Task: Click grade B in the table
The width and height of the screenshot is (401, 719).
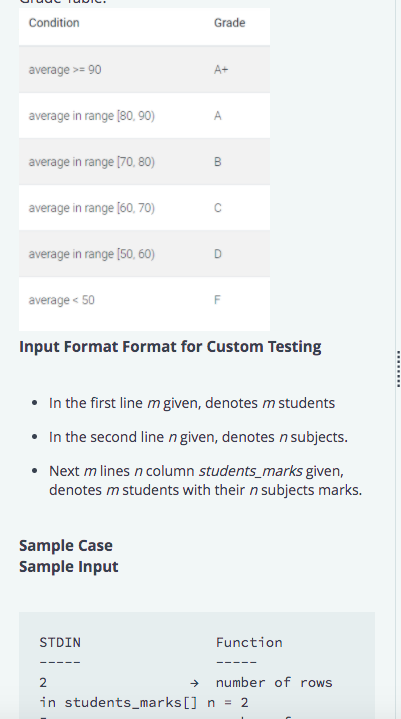Action: click(x=218, y=162)
